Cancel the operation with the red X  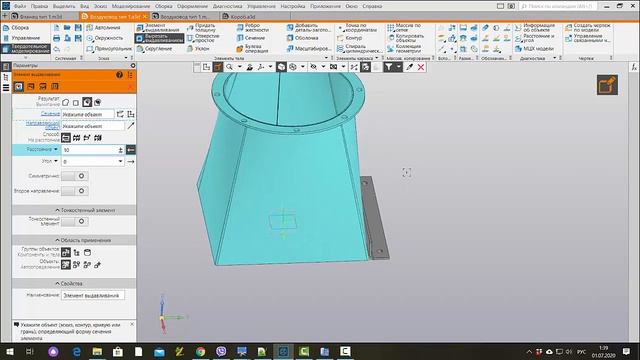click(421, 67)
